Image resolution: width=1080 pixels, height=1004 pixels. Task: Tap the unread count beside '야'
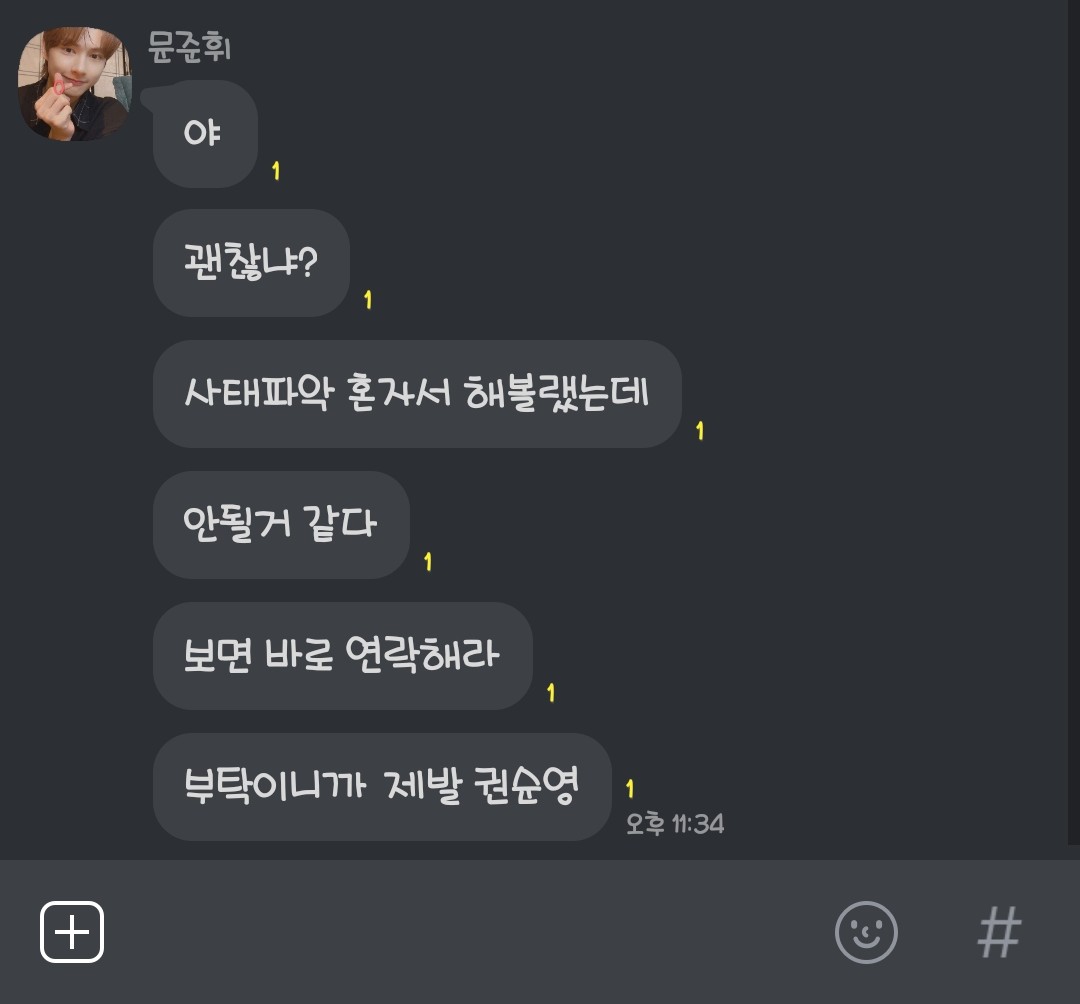coord(276,170)
